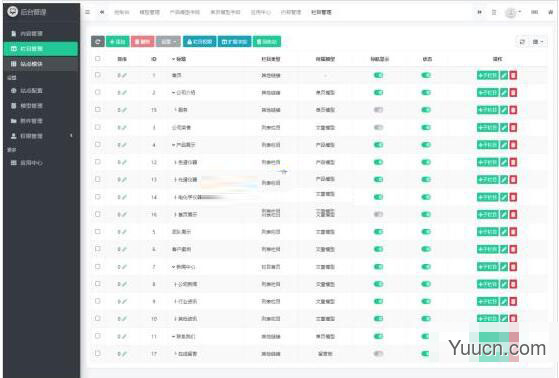Switch to the 模型管理 tab in top bar
This screenshot has width=559, height=378.
point(149,12)
